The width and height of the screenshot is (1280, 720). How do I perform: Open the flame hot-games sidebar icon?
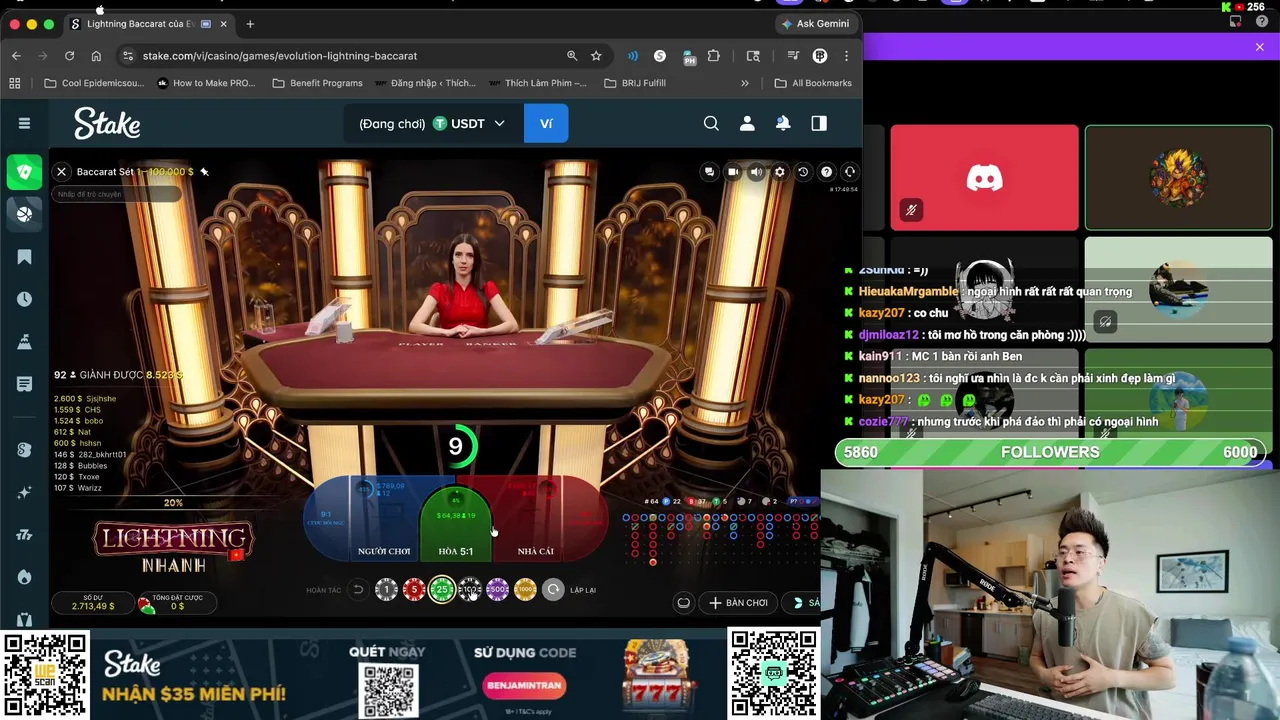24,577
